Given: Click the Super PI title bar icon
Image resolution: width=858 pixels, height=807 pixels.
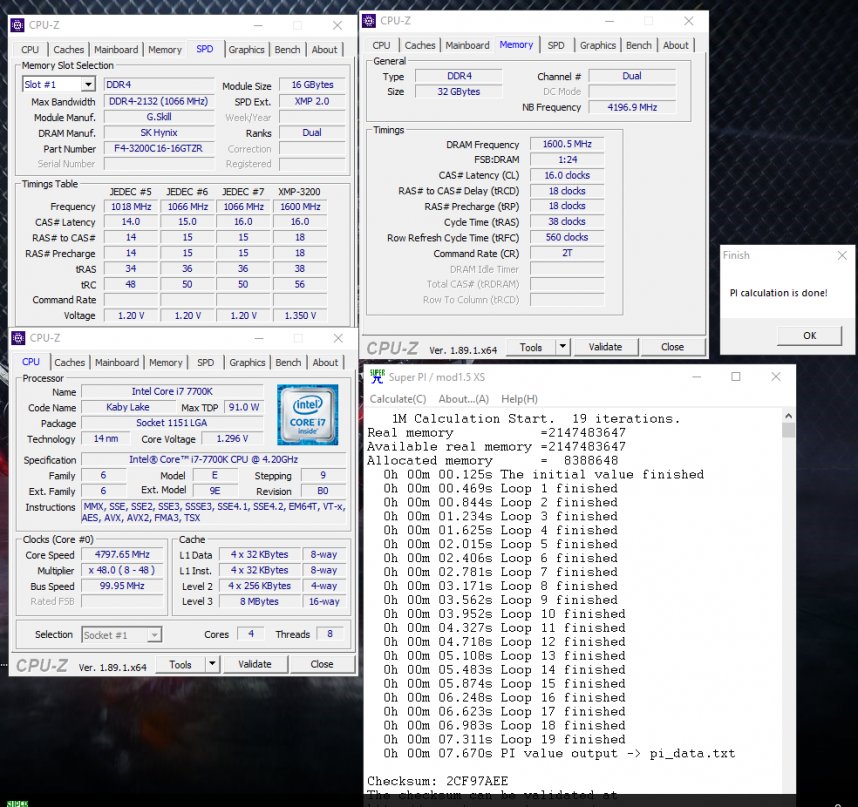Looking at the screenshot, I should pos(376,377).
